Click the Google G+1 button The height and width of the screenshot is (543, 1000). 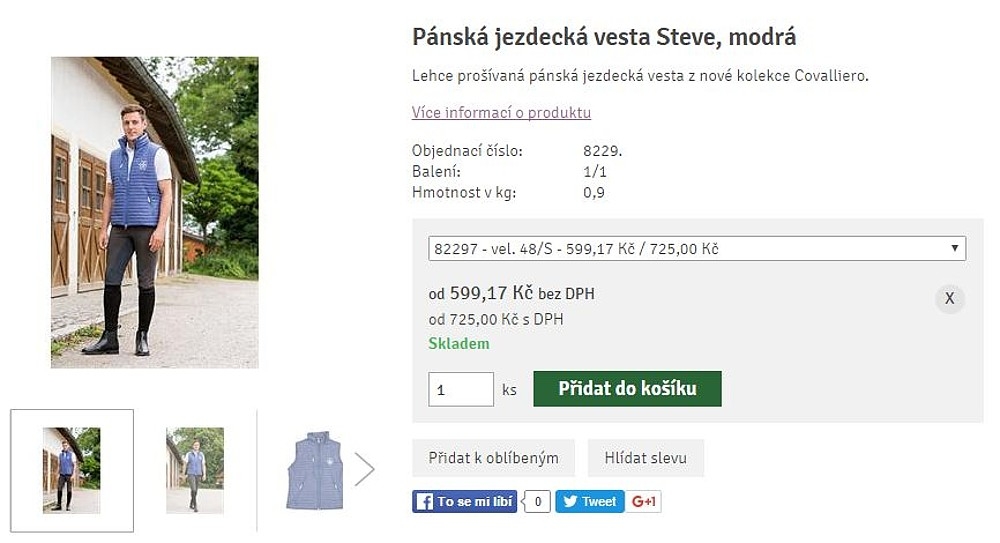tap(644, 501)
